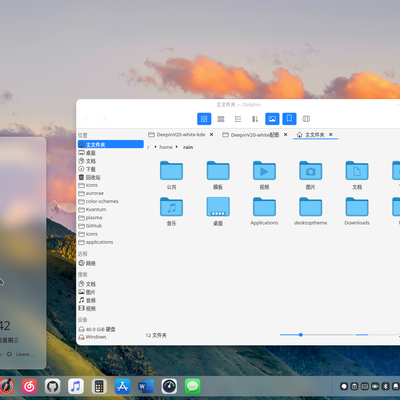
Task: Go back with the left arrow
Action: point(86,119)
